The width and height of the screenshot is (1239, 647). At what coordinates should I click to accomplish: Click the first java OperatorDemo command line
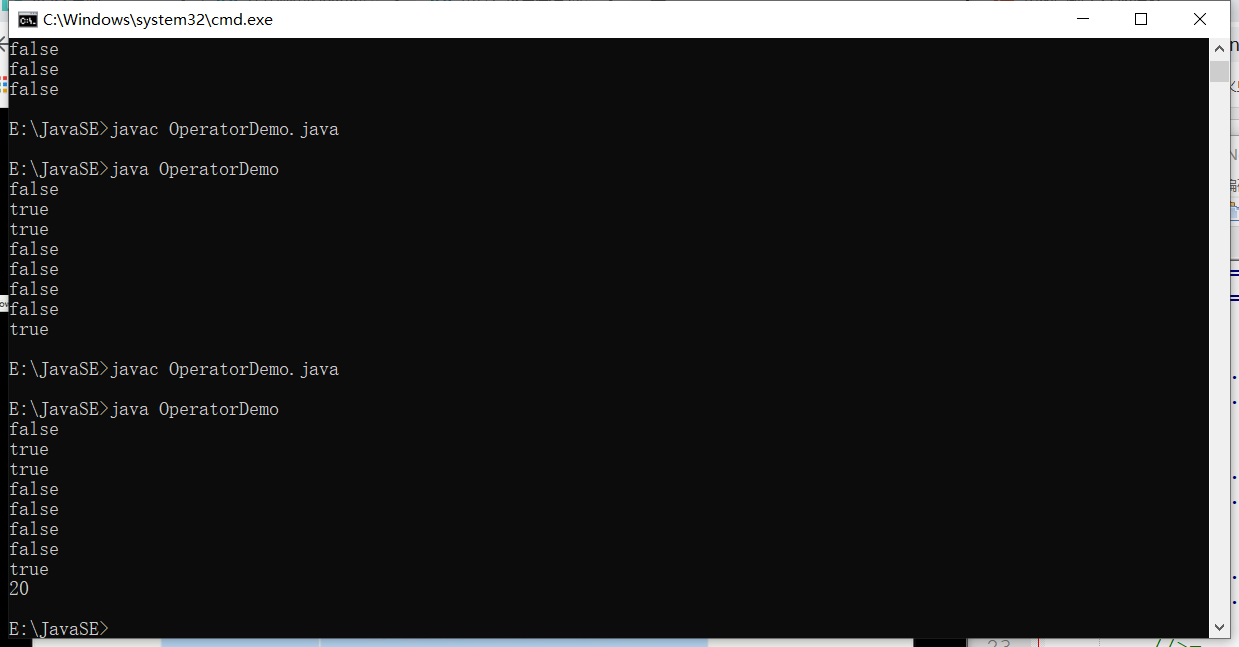tap(144, 169)
